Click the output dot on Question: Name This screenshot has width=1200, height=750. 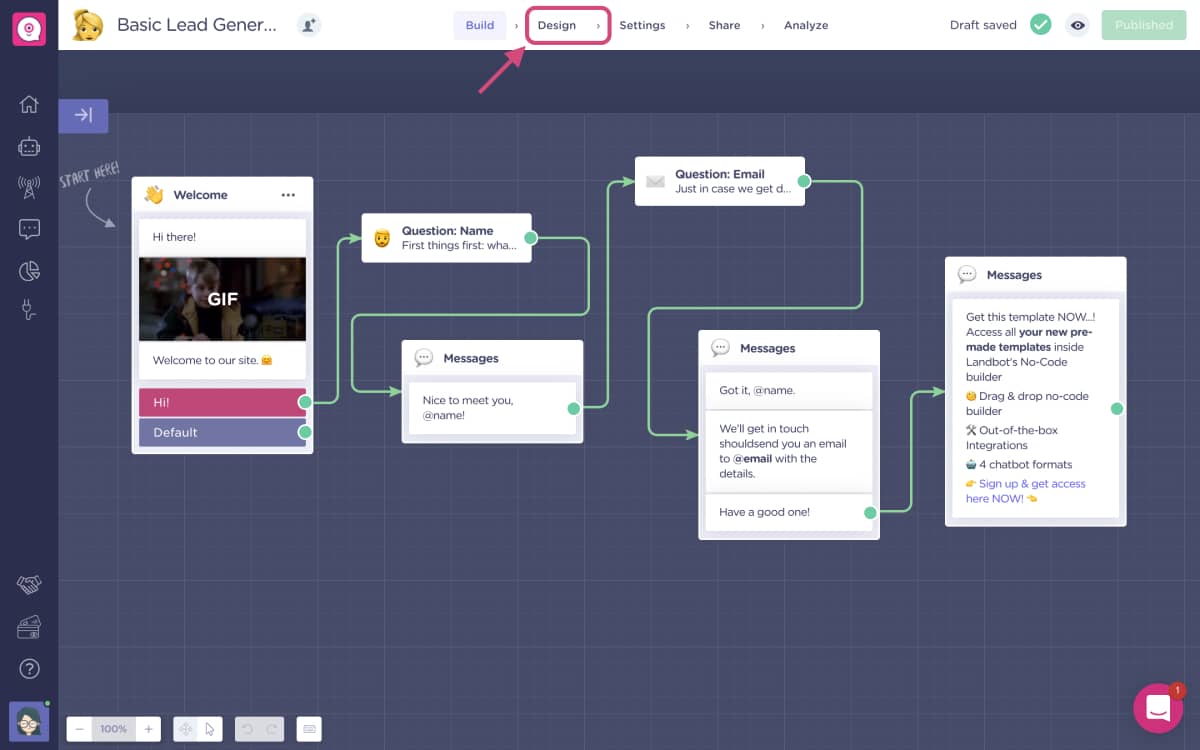pos(531,238)
